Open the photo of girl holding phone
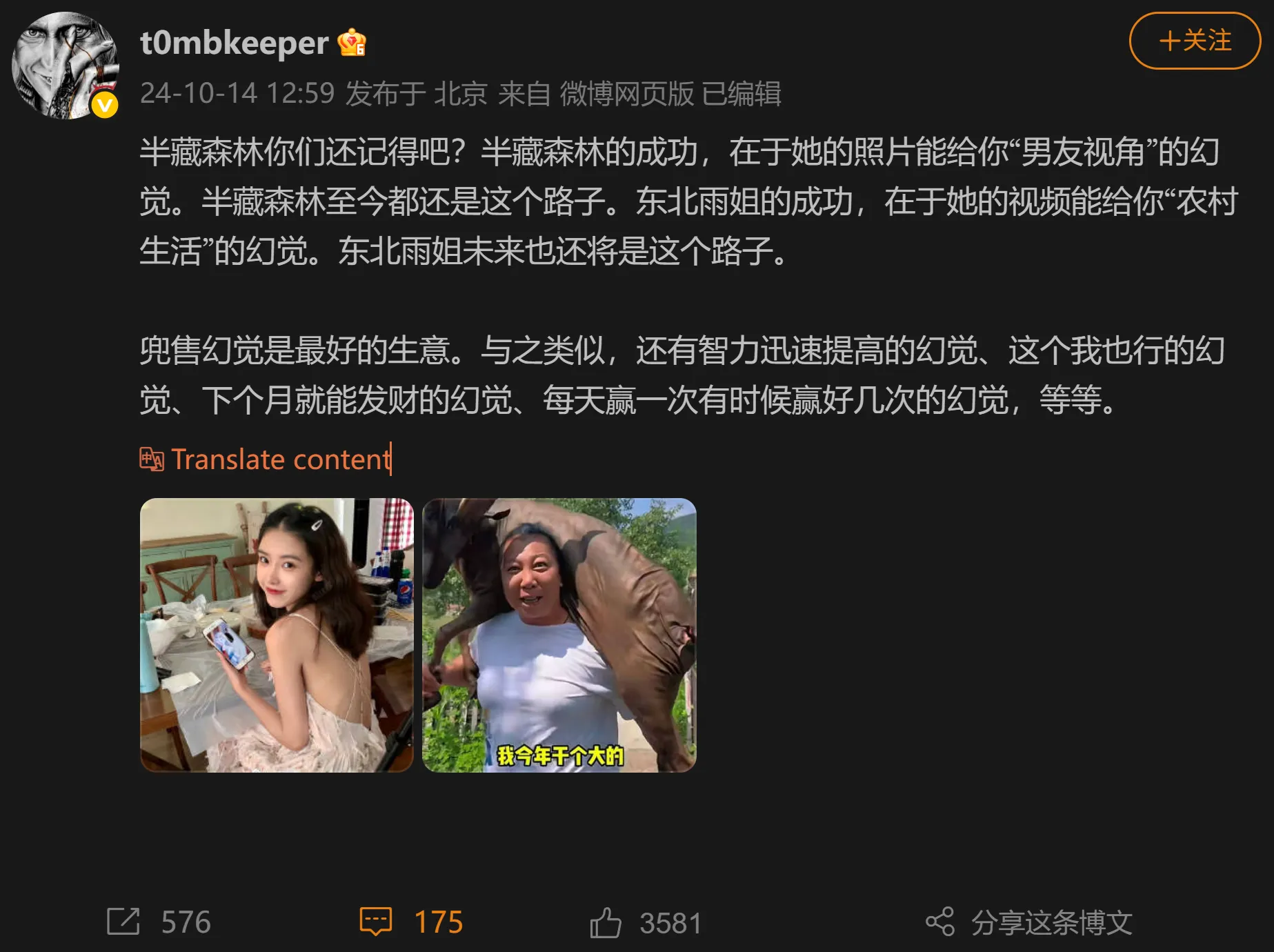The height and width of the screenshot is (952, 1274). (x=277, y=635)
